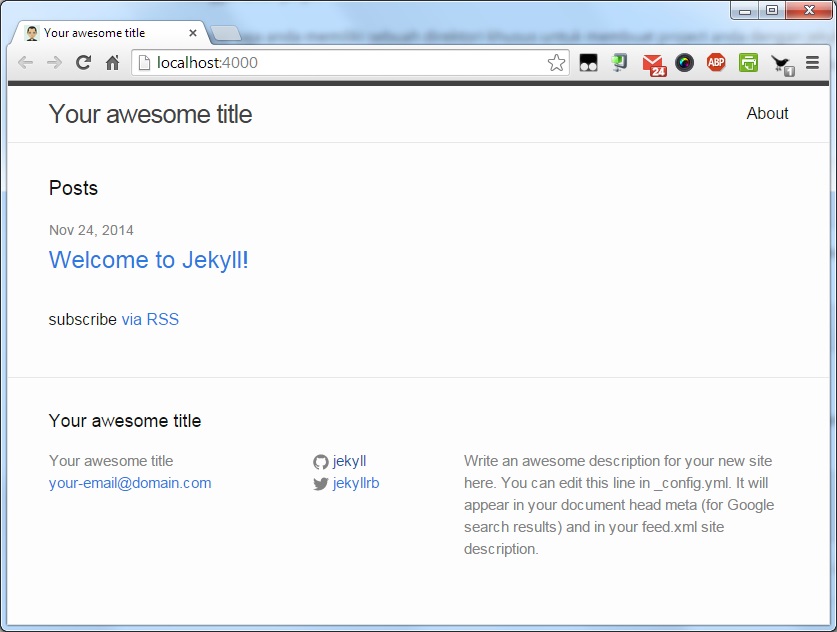Open the black bird extension icon
Screen dimensions: 837x632
pos(780,64)
